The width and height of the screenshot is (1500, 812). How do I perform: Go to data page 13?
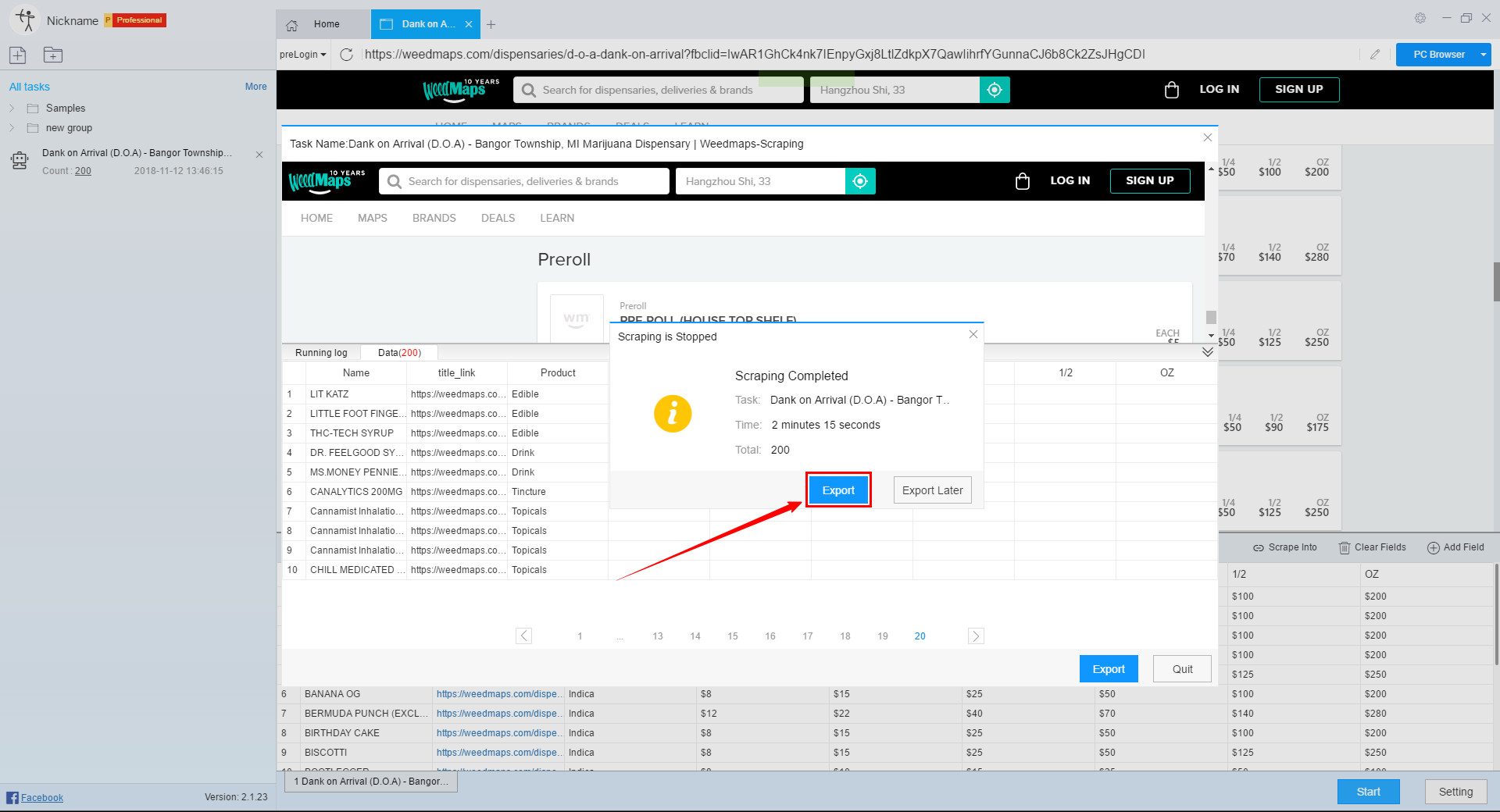(658, 636)
